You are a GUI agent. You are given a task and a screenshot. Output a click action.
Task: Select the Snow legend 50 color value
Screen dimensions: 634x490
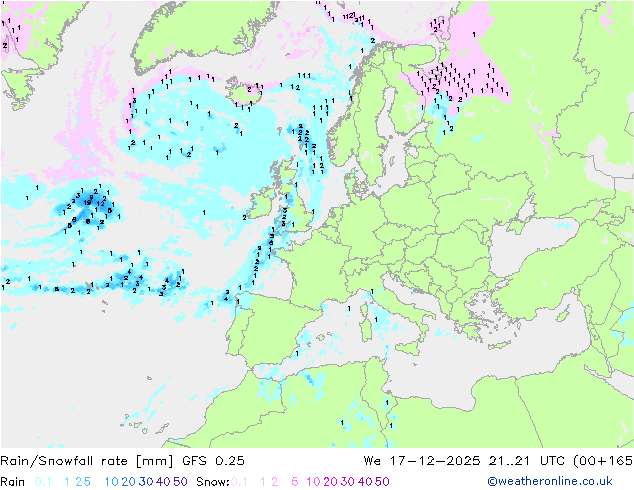click(x=382, y=482)
